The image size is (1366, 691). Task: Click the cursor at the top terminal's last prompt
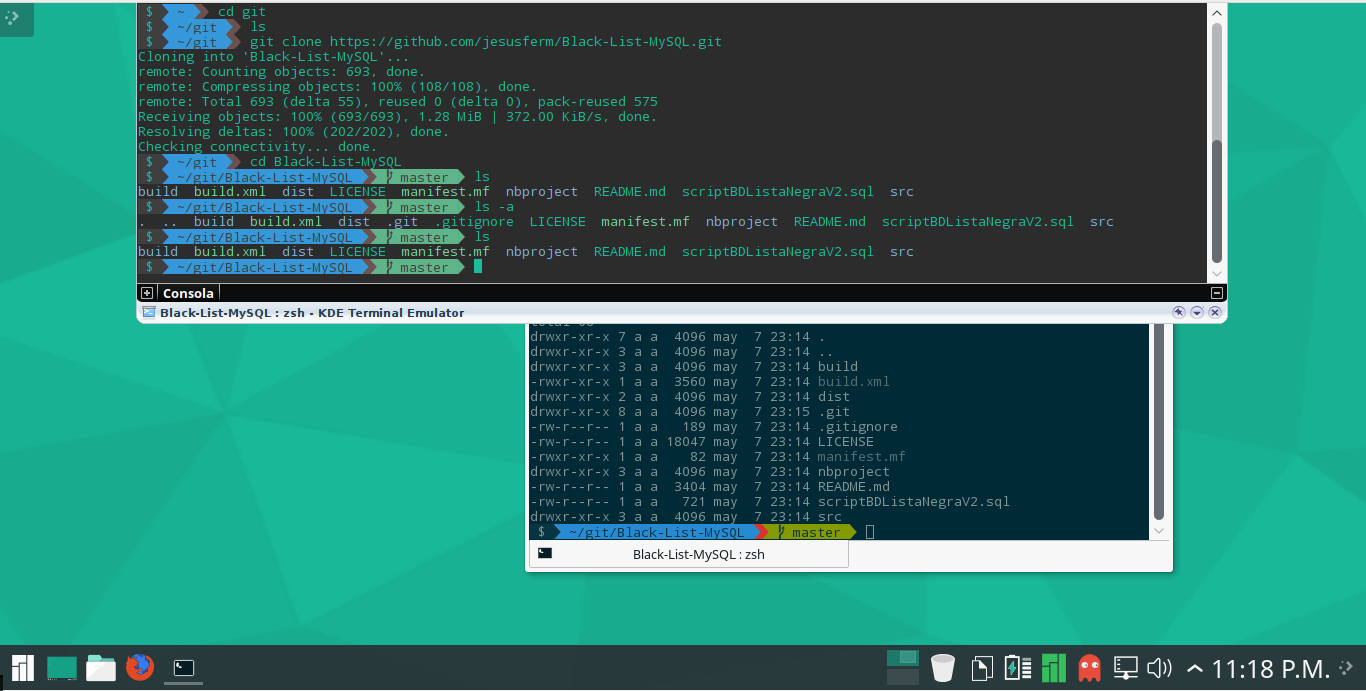[x=478, y=267]
